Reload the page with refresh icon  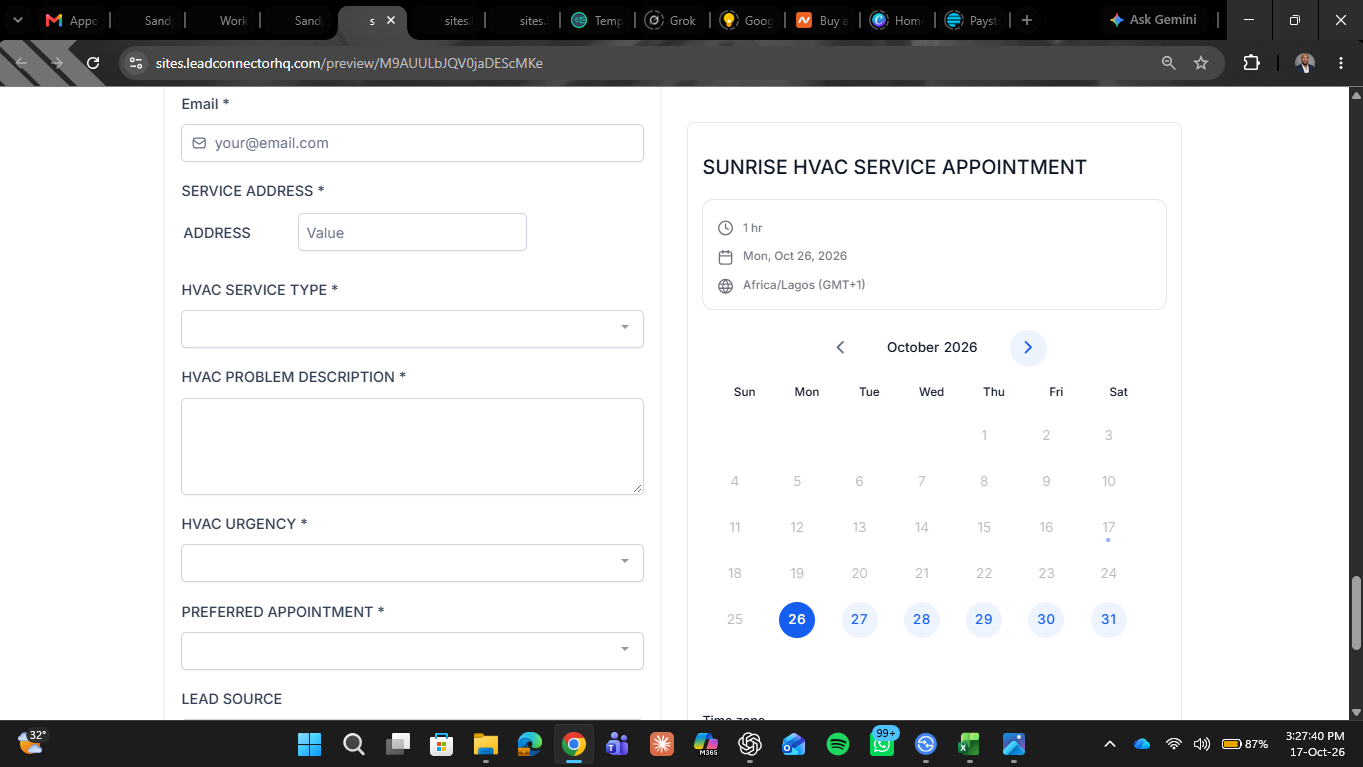tap(93, 63)
